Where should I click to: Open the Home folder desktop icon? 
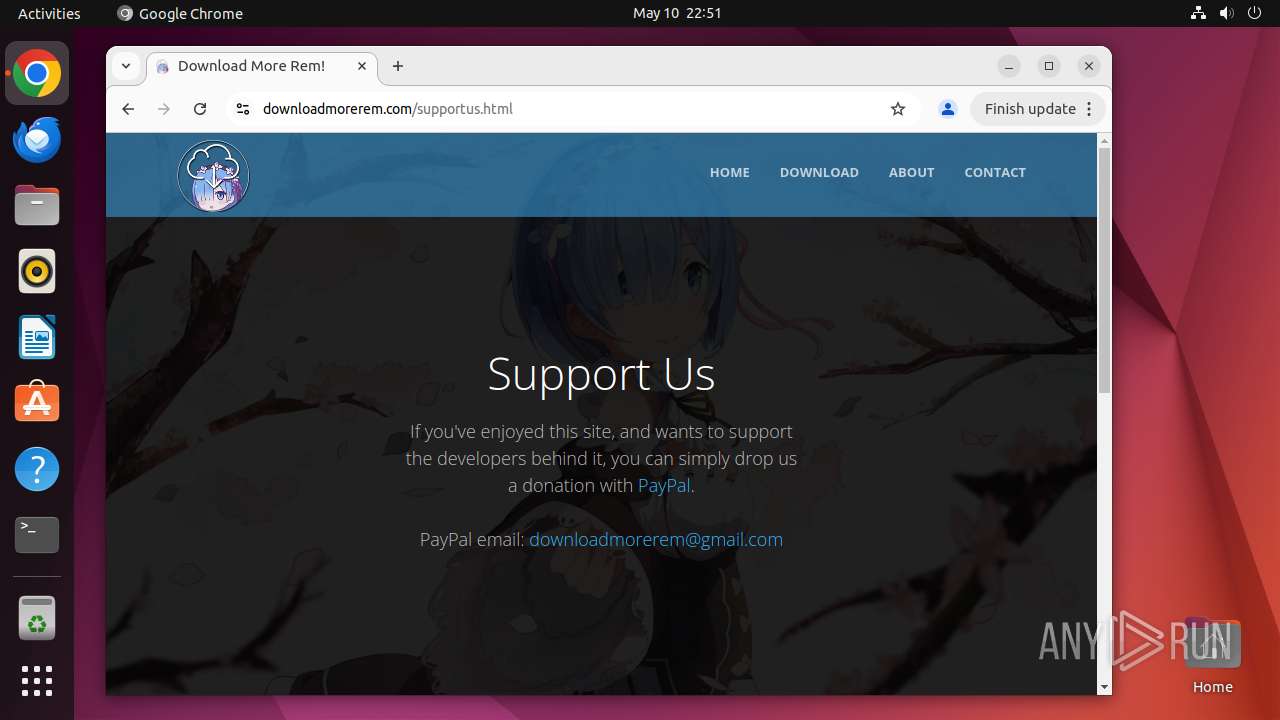tap(1212, 656)
